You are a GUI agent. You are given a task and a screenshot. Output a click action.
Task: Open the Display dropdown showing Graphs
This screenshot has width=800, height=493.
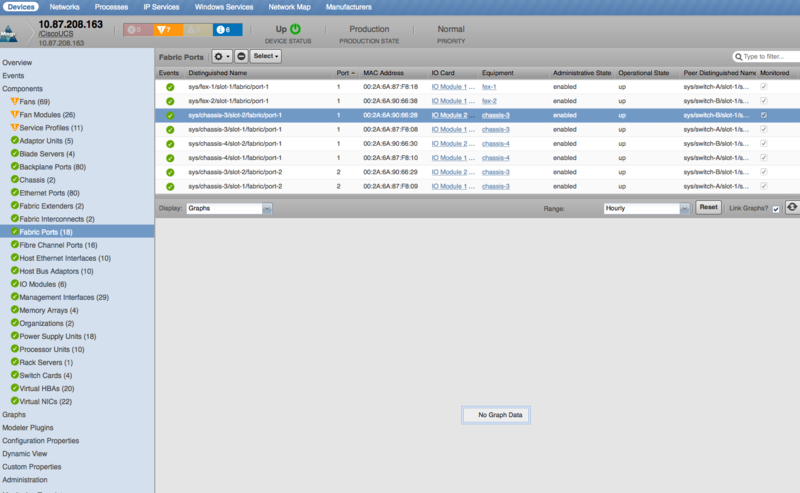click(229, 208)
